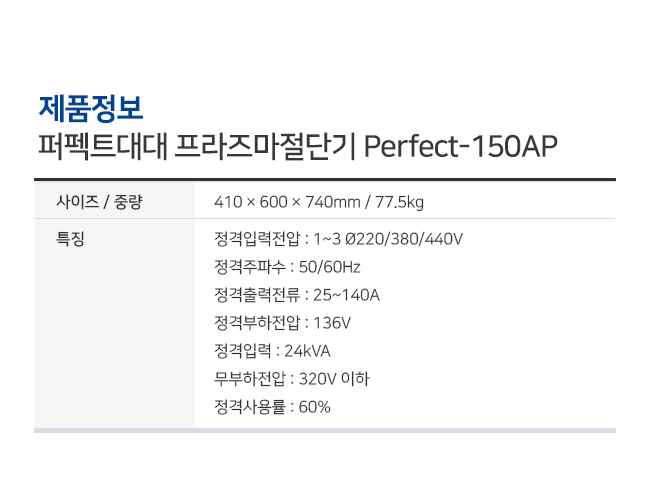
Task: Click the light blue bottom table border
Action: (325, 431)
